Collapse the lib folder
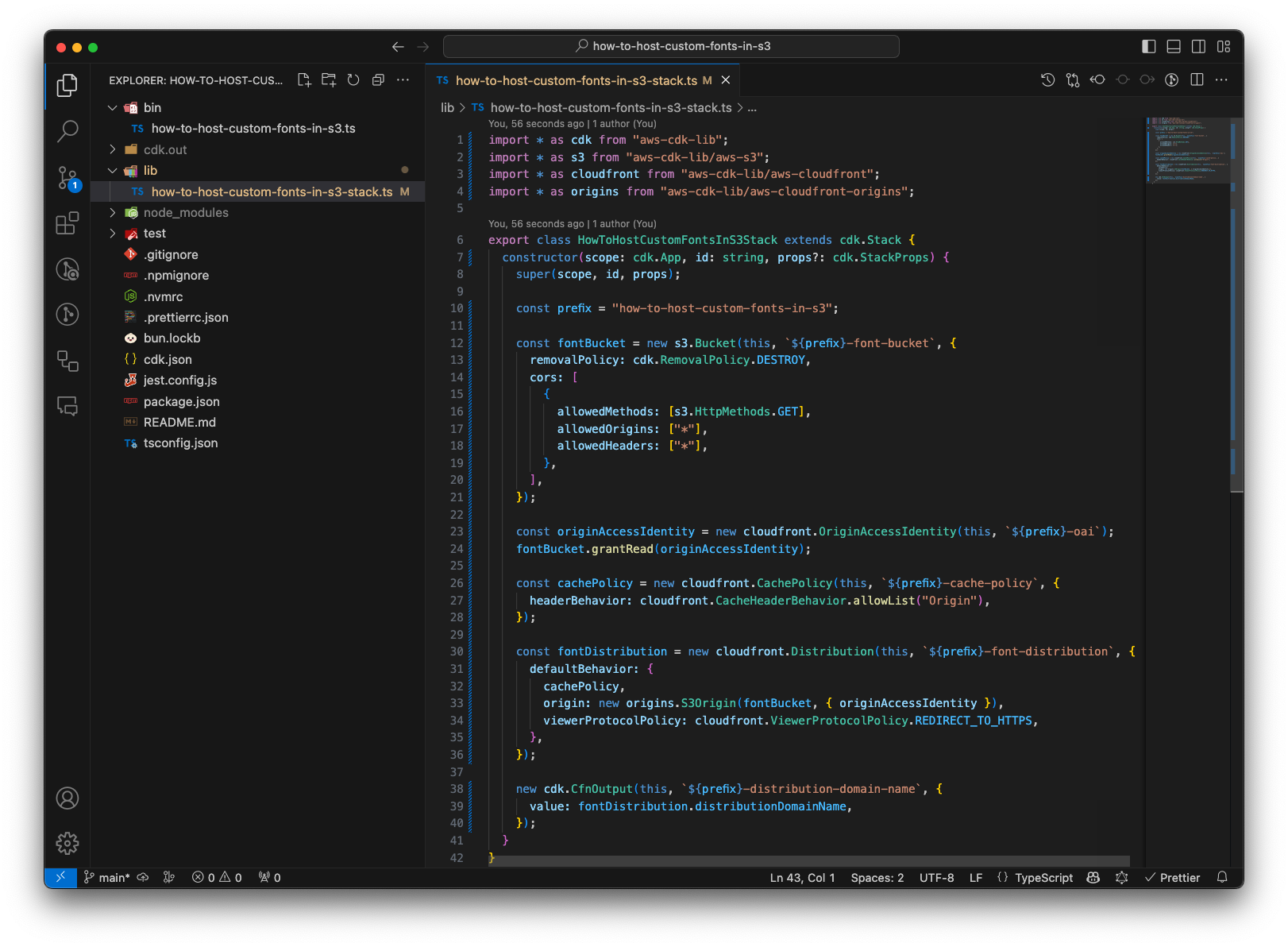The image size is (1288, 947). [113, 170]
